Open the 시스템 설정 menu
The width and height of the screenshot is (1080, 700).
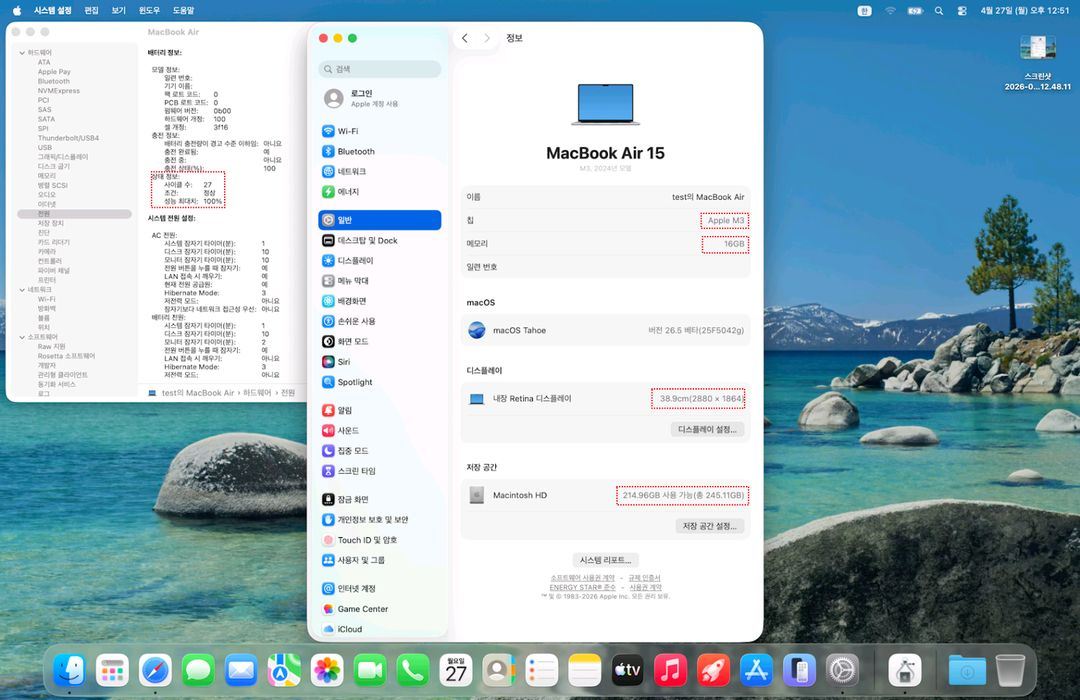point(52,10)
